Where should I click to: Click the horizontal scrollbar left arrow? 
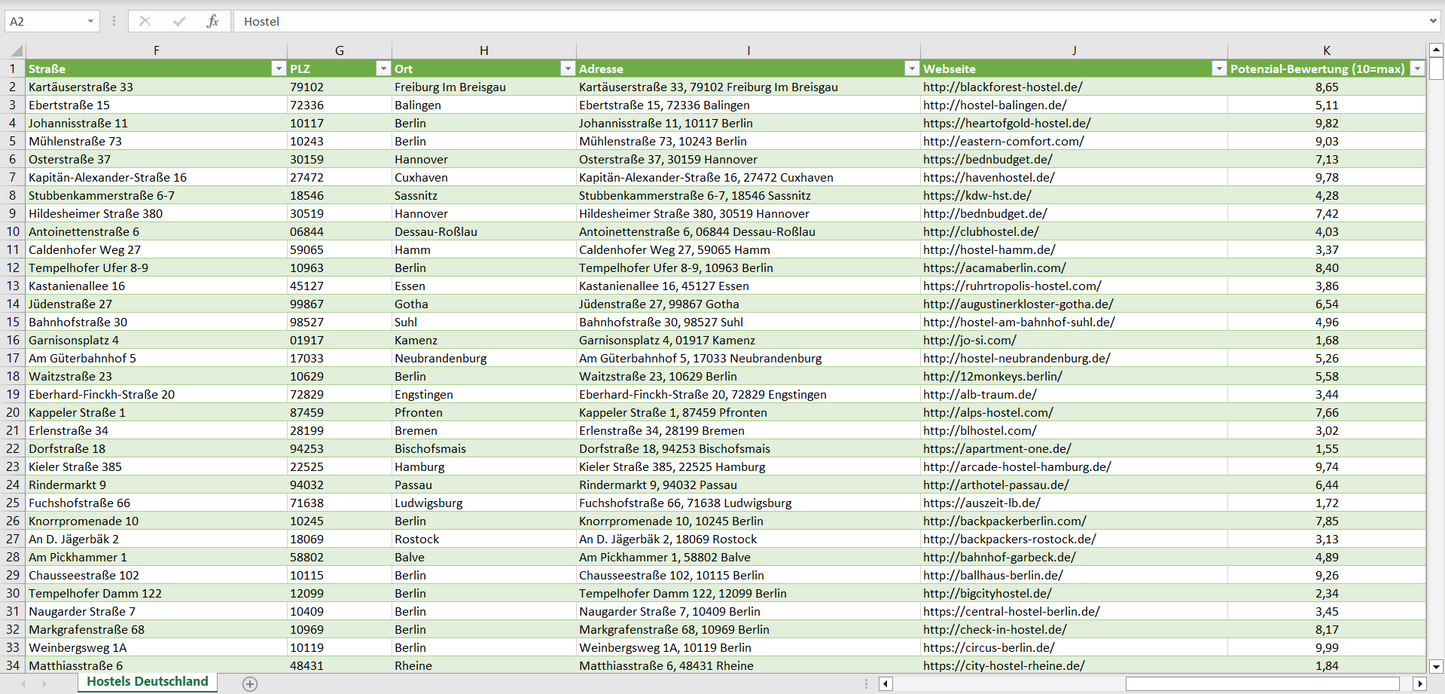point(885,684)
